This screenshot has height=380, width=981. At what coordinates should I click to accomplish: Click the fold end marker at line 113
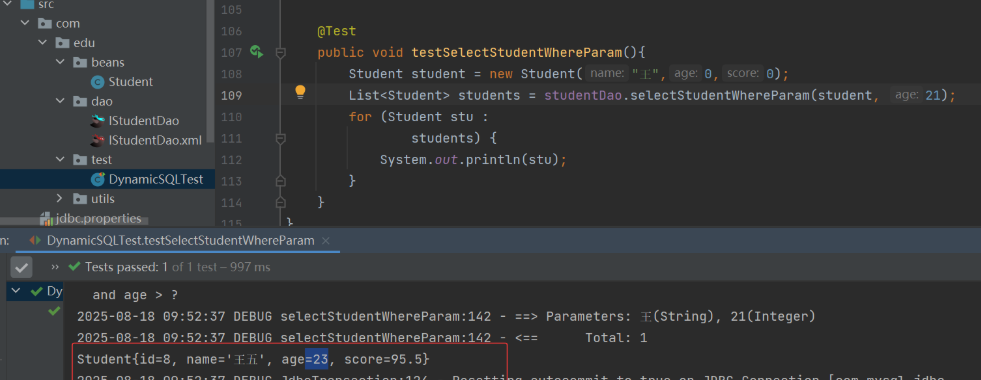pyautogui.click(x=280, y=181)
